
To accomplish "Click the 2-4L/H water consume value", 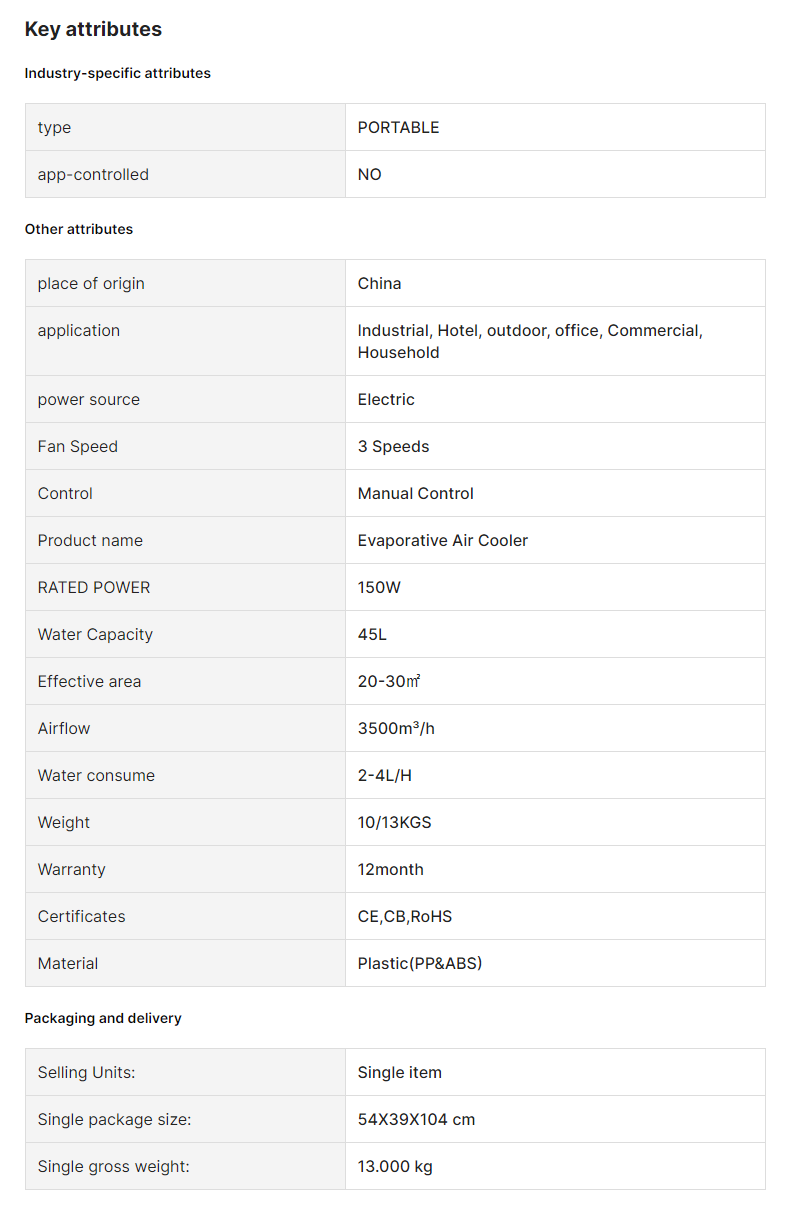I will click(x=385, y=775).
